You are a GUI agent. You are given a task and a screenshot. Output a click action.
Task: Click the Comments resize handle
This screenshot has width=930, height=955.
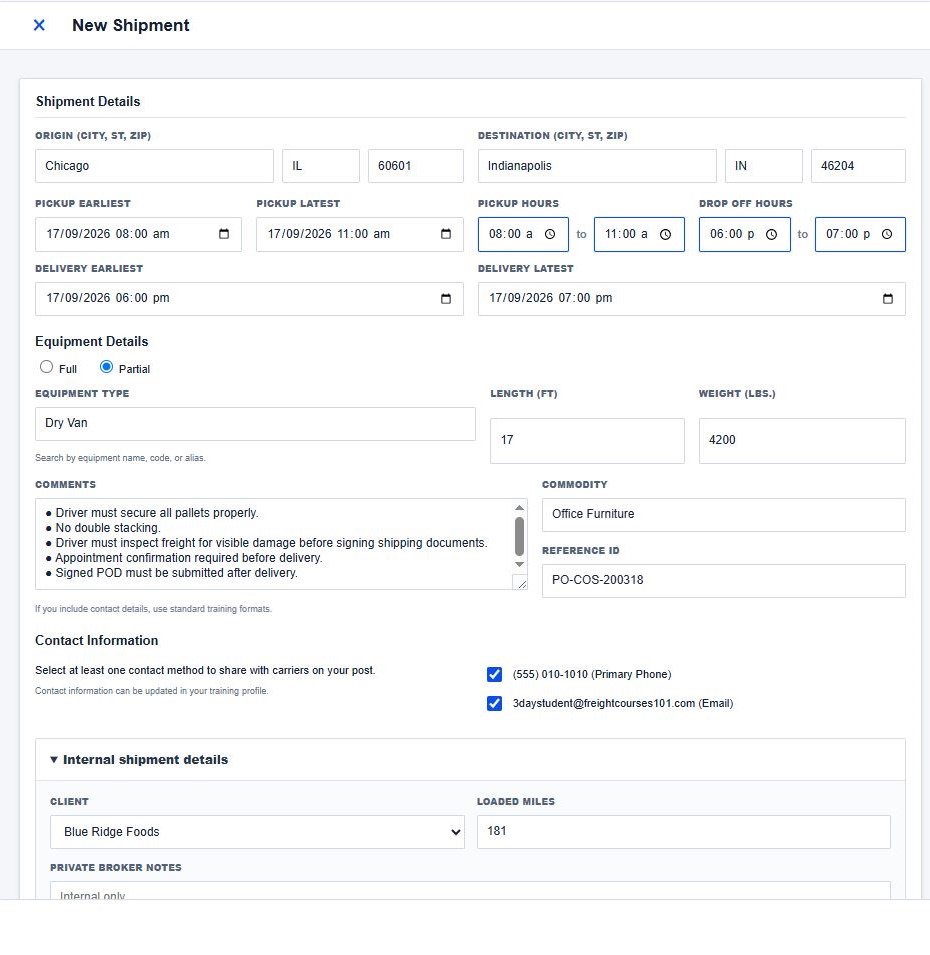pos(522,584)
